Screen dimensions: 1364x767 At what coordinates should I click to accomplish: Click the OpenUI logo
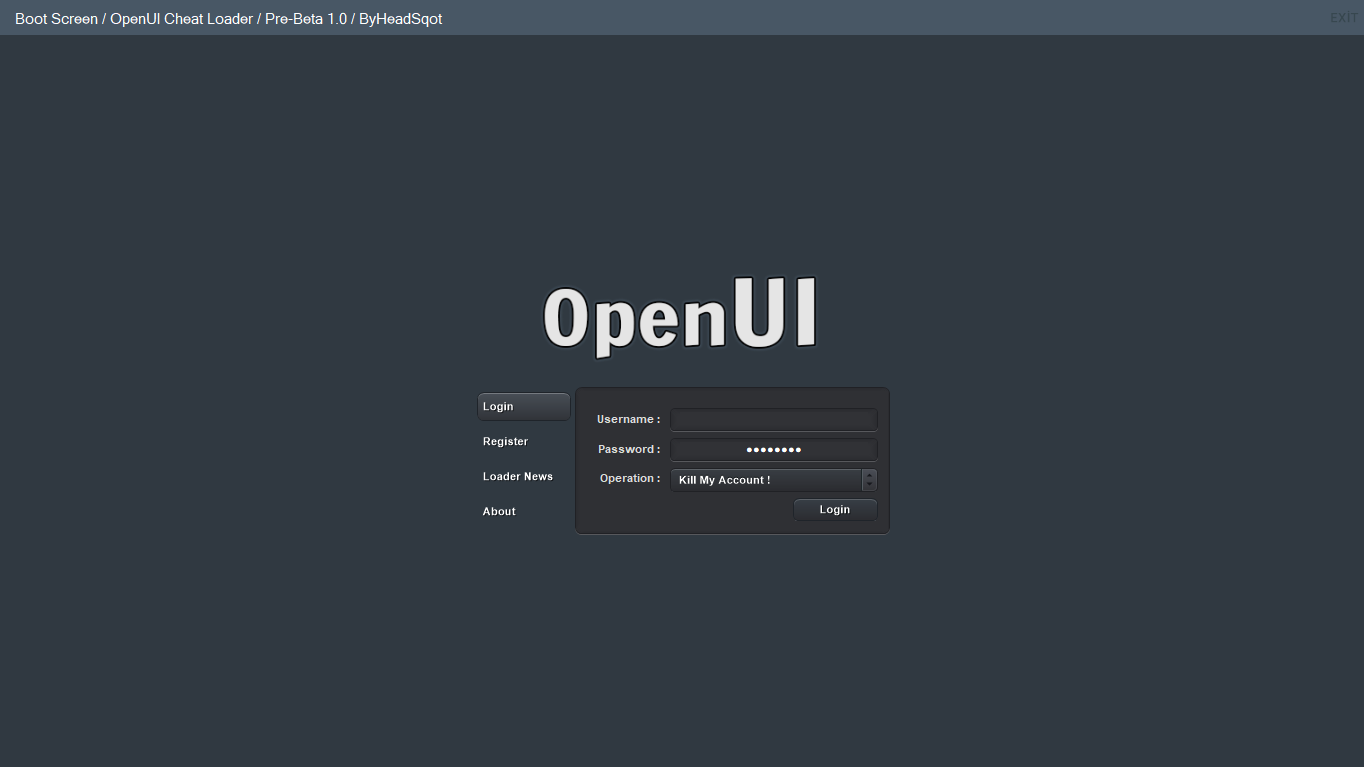[680, 317]
